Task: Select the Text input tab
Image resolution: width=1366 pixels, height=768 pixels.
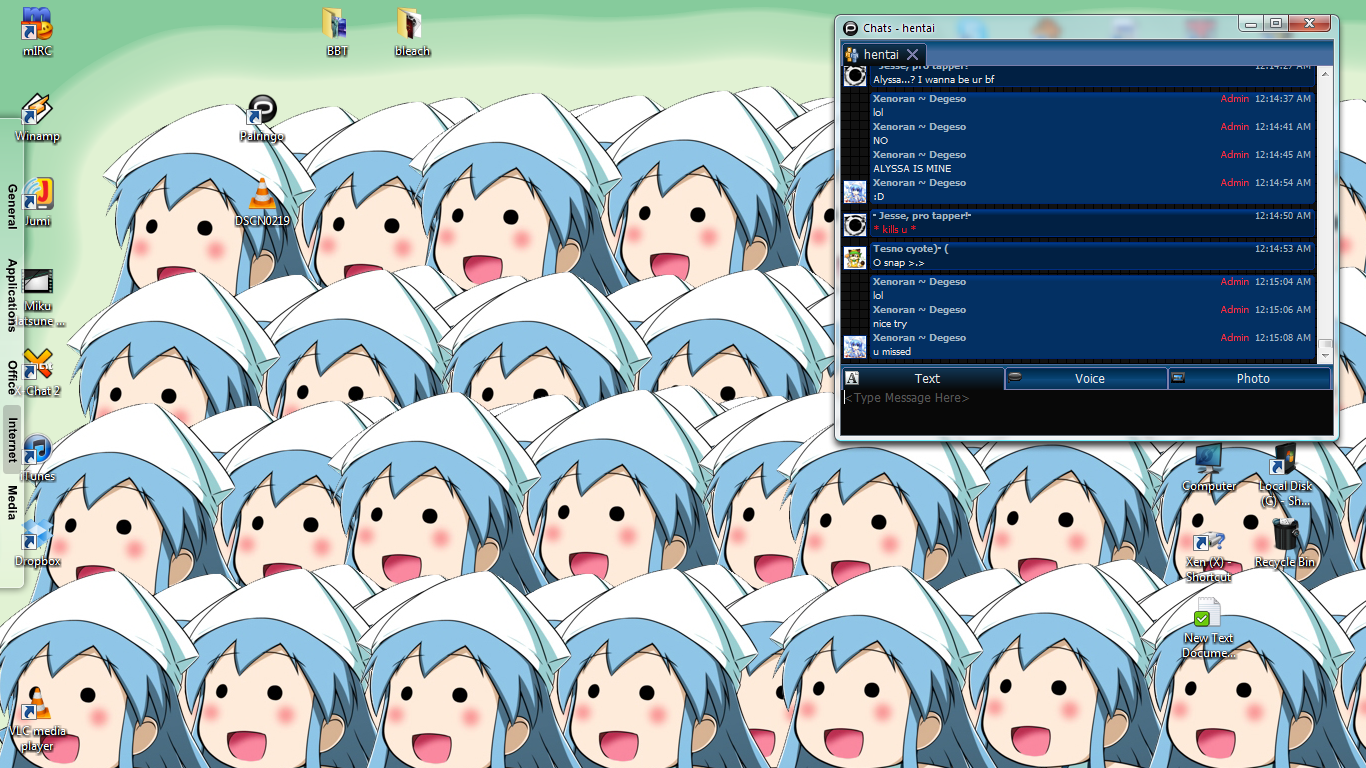Action: pos(924,379)
